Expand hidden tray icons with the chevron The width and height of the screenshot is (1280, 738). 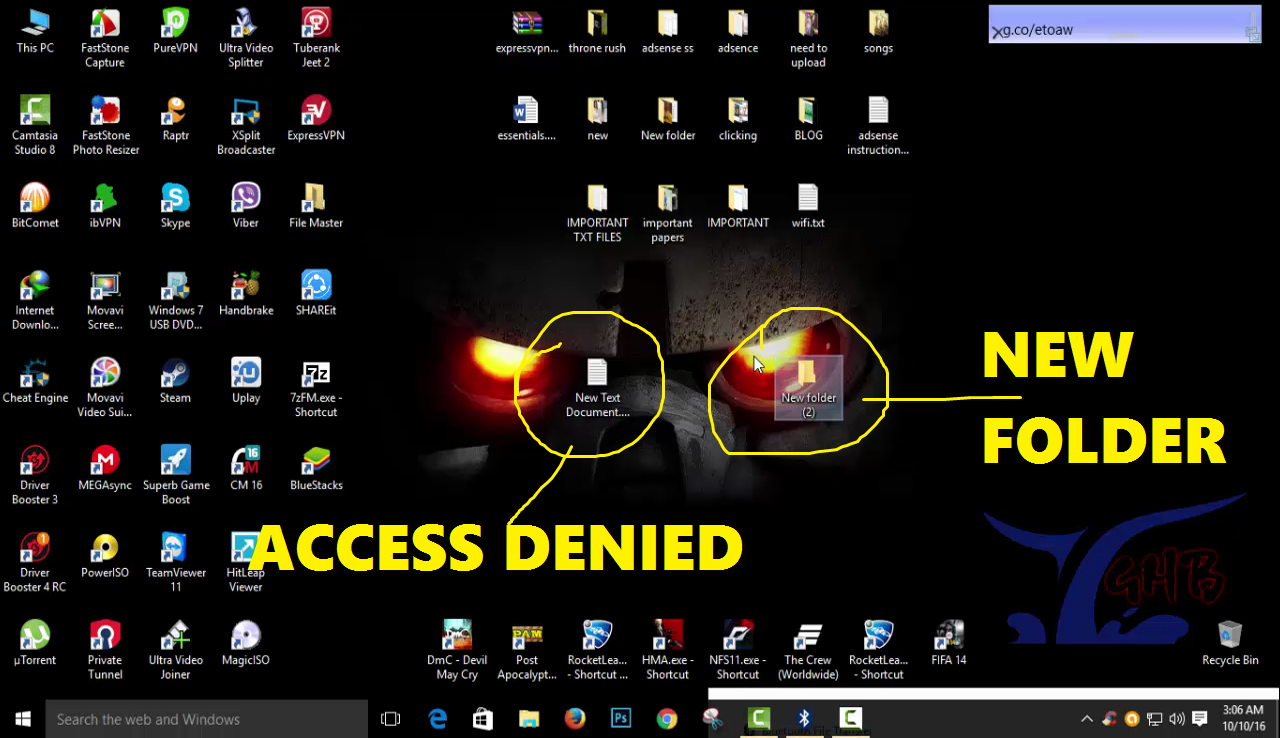tap(1086, 718)
